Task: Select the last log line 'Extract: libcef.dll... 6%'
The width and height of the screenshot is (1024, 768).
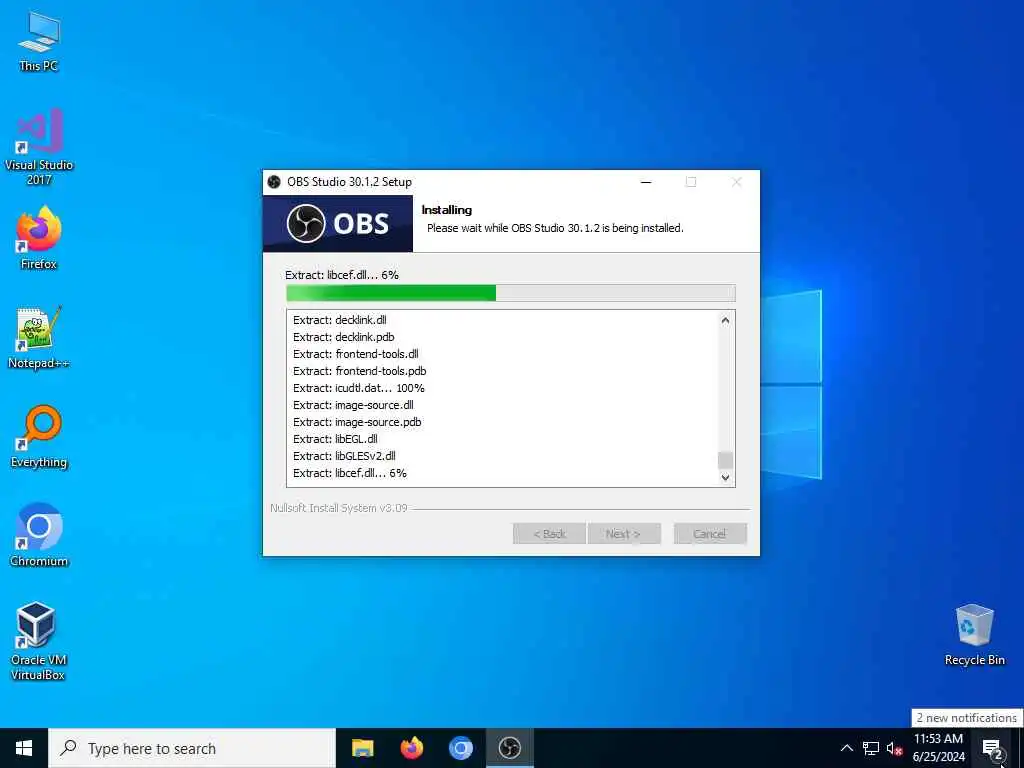Action: [x=349, y=473]
